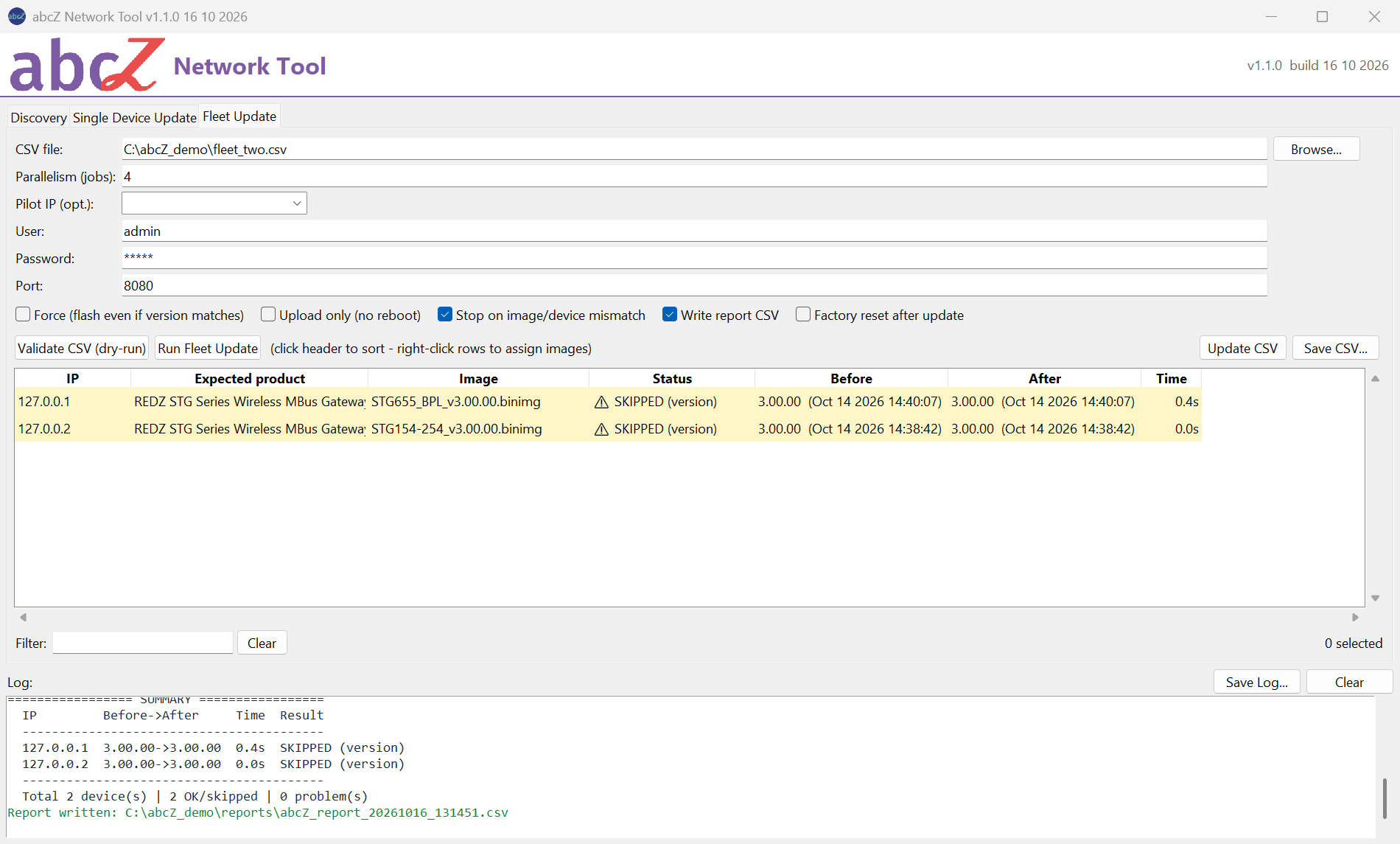
Task: Open the Pilot IP dropdown
Action: pos(214,203)
